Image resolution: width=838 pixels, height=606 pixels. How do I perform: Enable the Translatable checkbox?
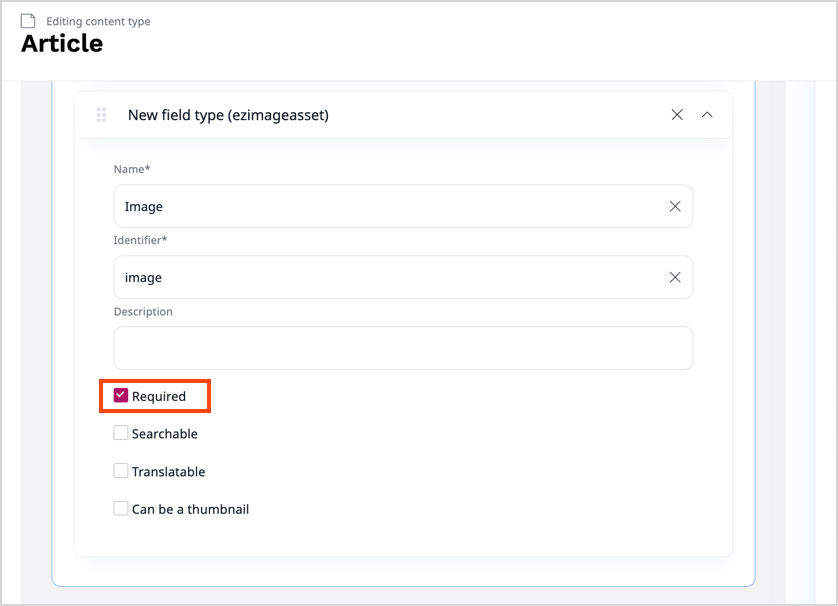pos(121,470)
